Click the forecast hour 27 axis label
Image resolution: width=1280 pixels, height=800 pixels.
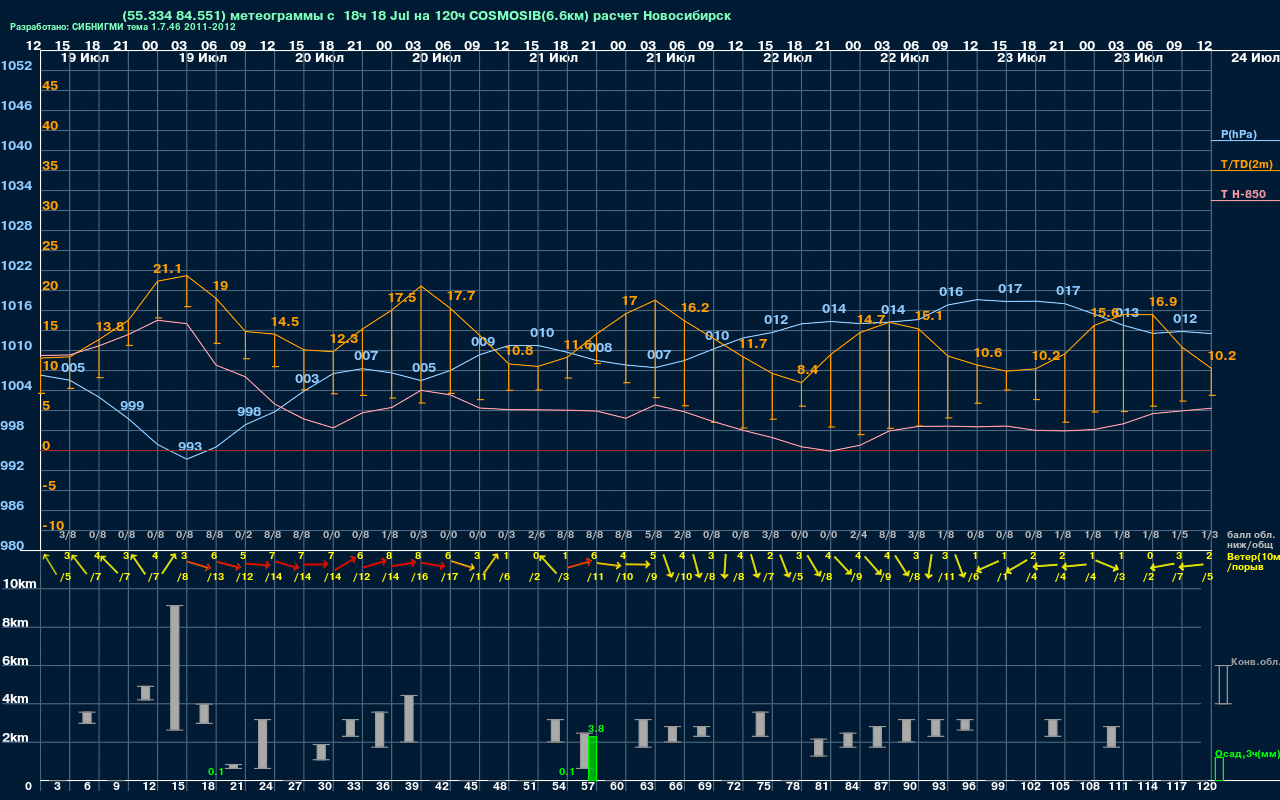click(x=295, y=788)
